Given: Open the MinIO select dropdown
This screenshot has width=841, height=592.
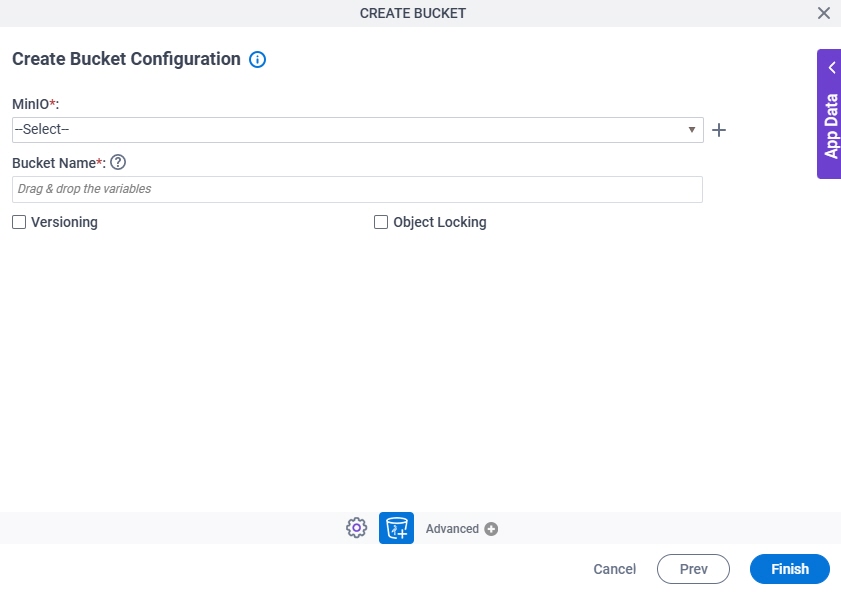Looking at the screenshot, I should pyautogui.click(x=358, y=130).
